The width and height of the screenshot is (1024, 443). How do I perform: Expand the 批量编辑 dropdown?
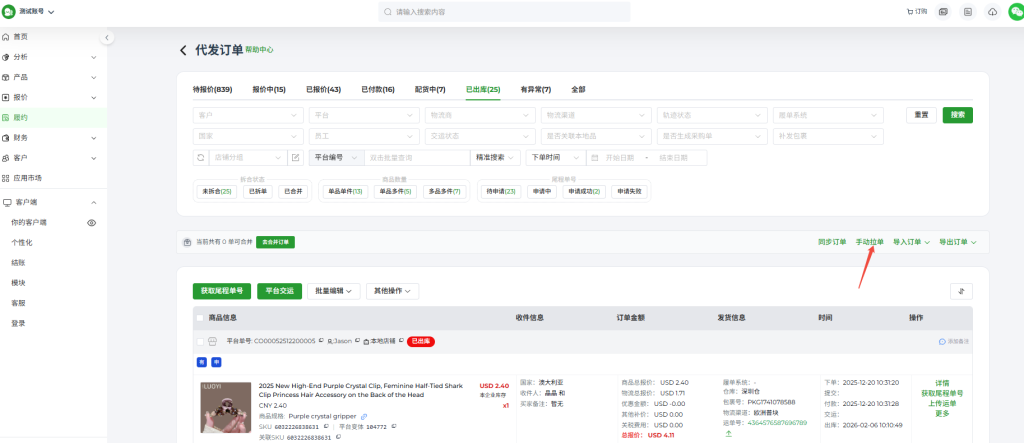(x=333, y=291)
